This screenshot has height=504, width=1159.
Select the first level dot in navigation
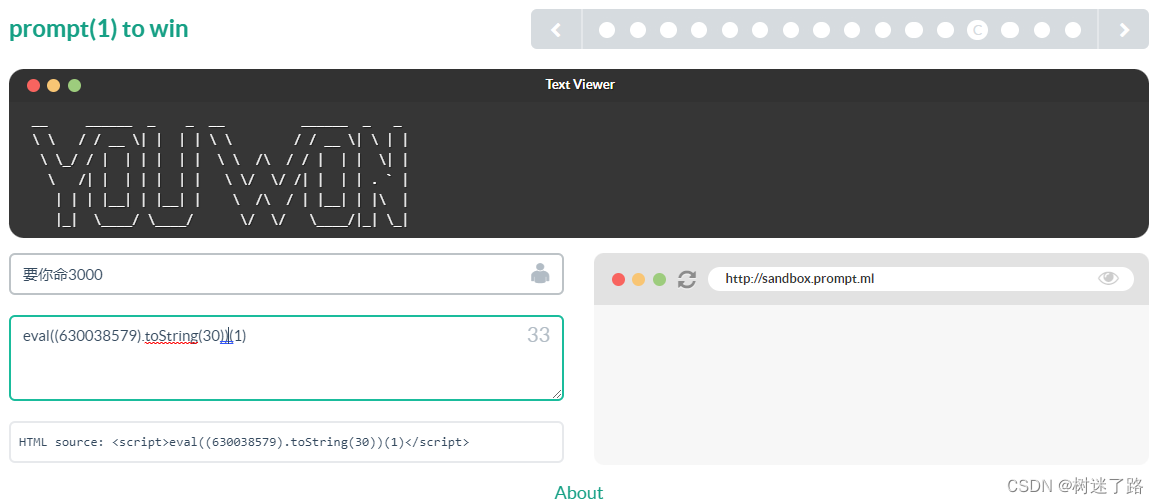607,30
